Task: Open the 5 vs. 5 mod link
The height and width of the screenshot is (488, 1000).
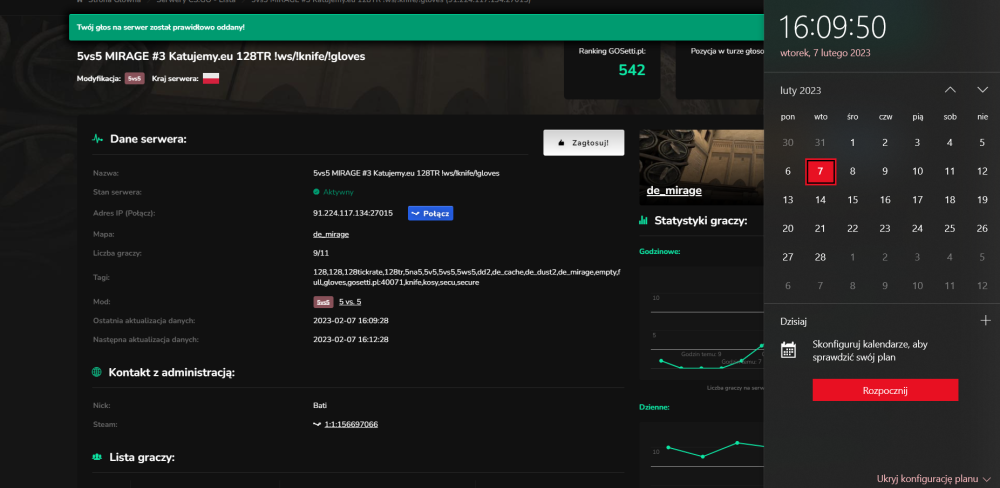Action: point(350,302)
